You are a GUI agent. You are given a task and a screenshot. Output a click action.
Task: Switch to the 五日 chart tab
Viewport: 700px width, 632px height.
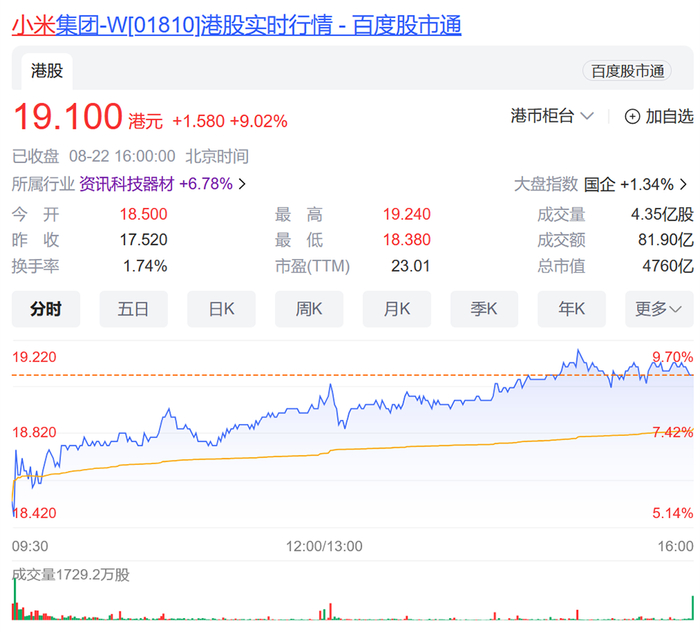(133, 309)
